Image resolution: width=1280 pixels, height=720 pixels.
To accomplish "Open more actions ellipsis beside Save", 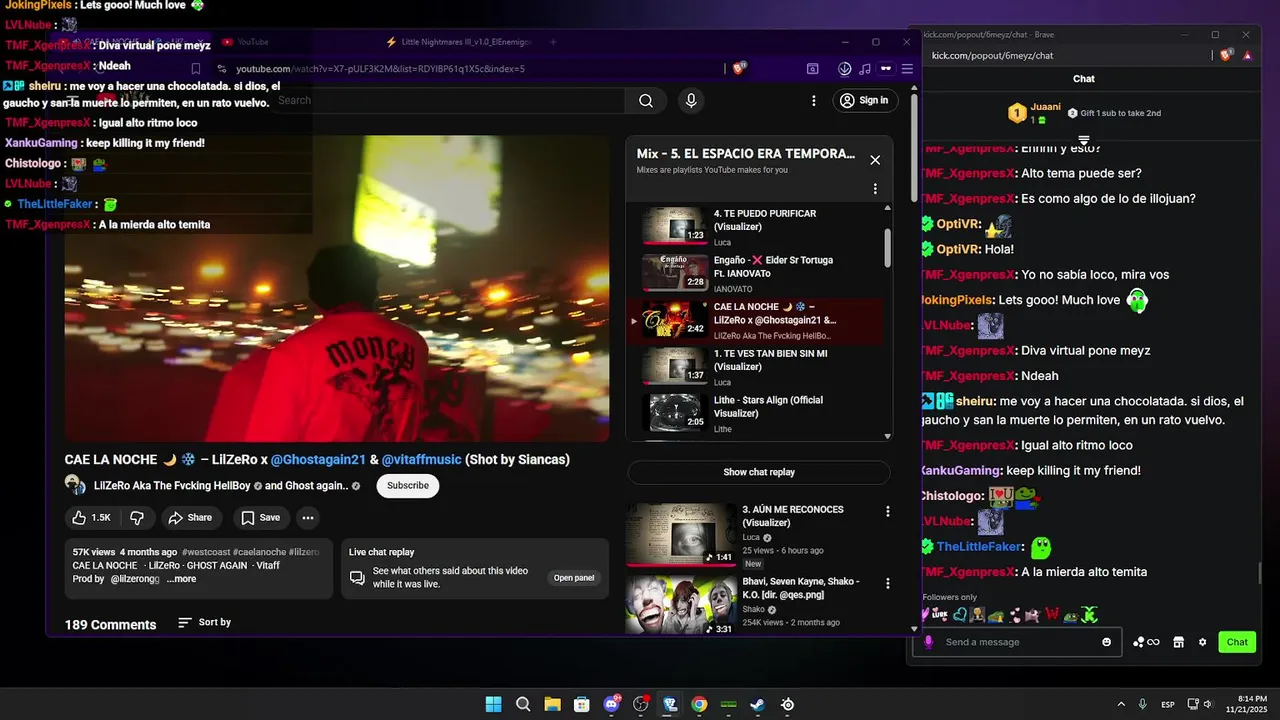I will click(308, 517).
